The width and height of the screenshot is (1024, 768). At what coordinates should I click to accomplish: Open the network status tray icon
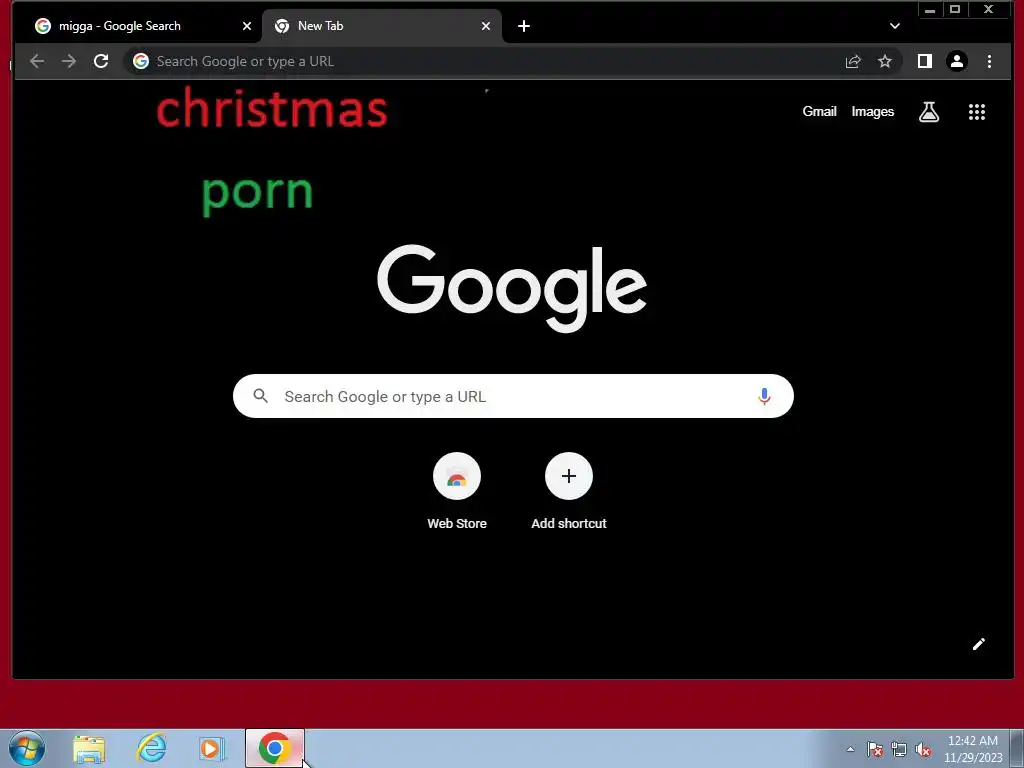tap(899, 750)
